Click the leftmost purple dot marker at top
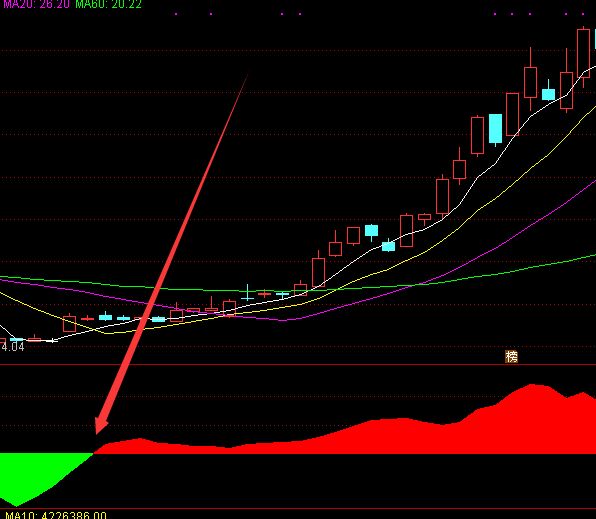This screenshot has width=596, height=519. (176, 14)
